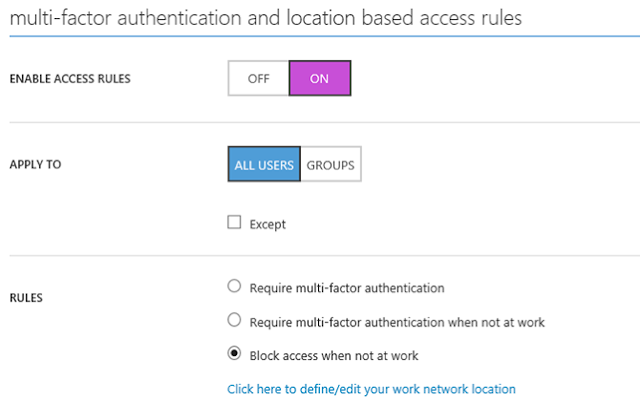Click the divider line above RULES section
The image size is (640, 402).
coord(320,256)
